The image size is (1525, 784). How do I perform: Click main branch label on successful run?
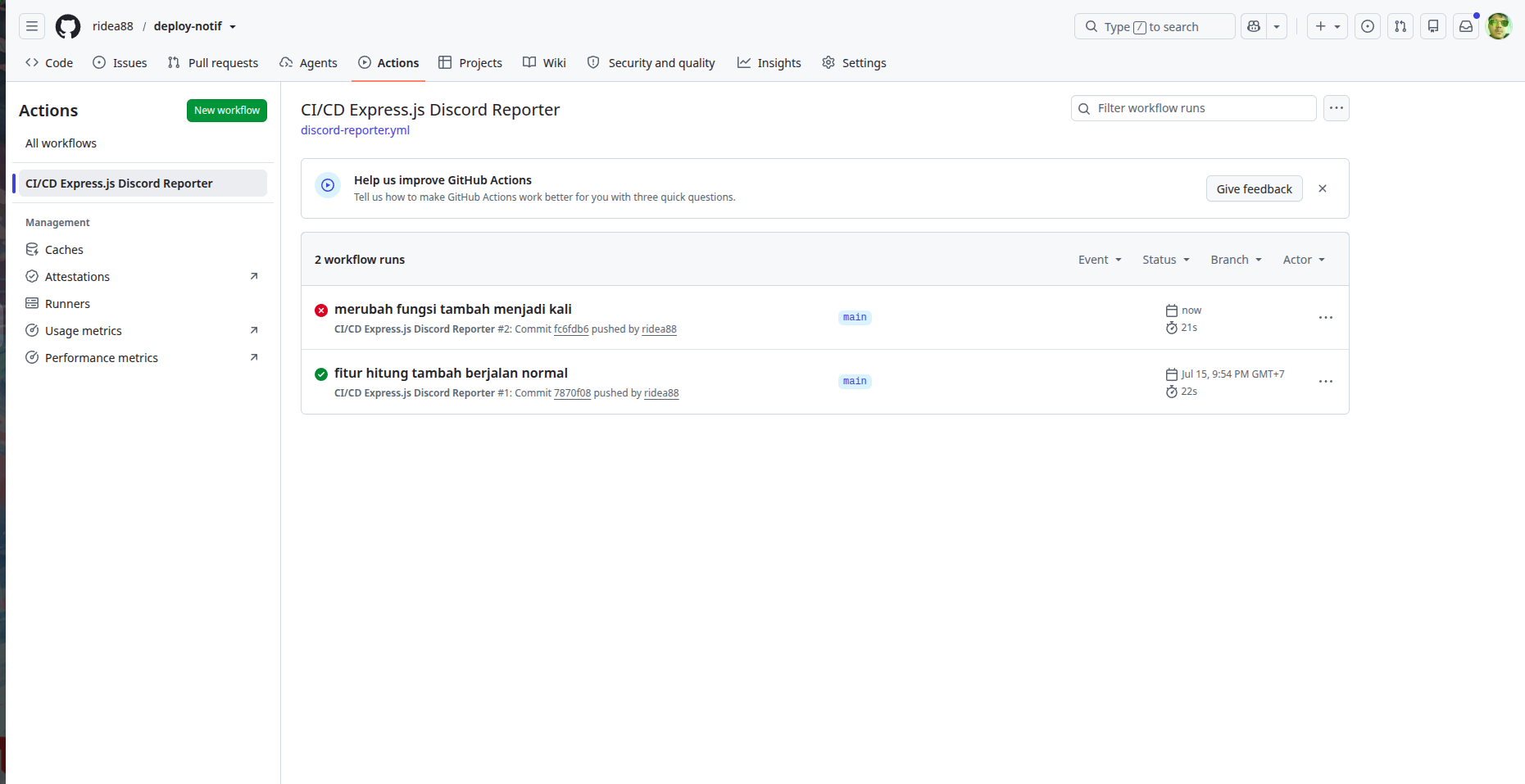(855, 381)
